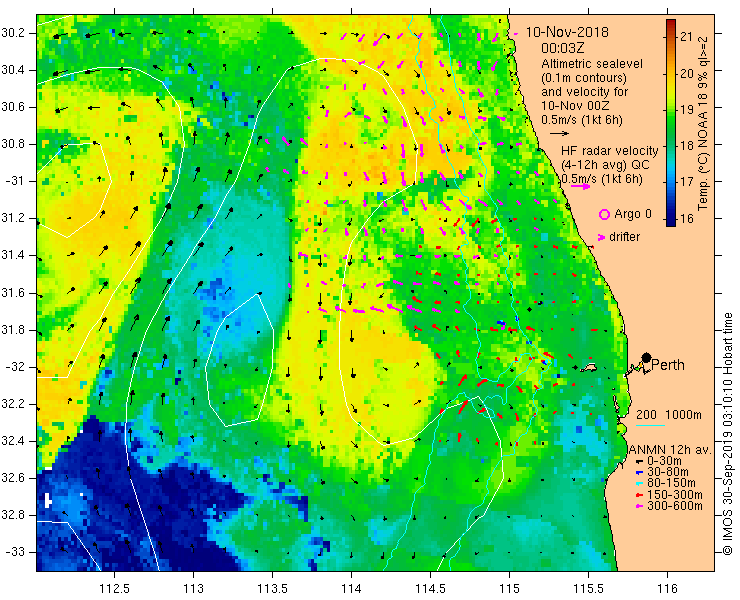Click the 'Argo 0' legend label
The image size is (740, 600).
point(633,214)
